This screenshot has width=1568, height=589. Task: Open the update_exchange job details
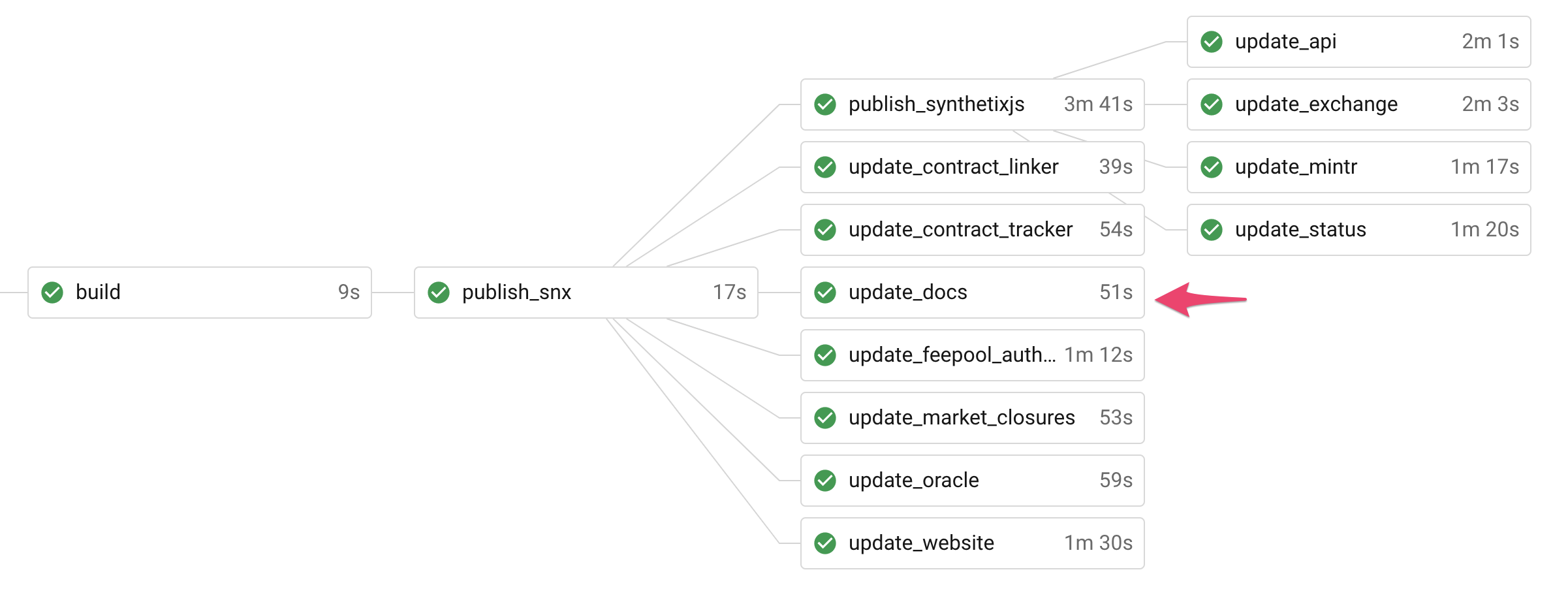pos(1359,104)
